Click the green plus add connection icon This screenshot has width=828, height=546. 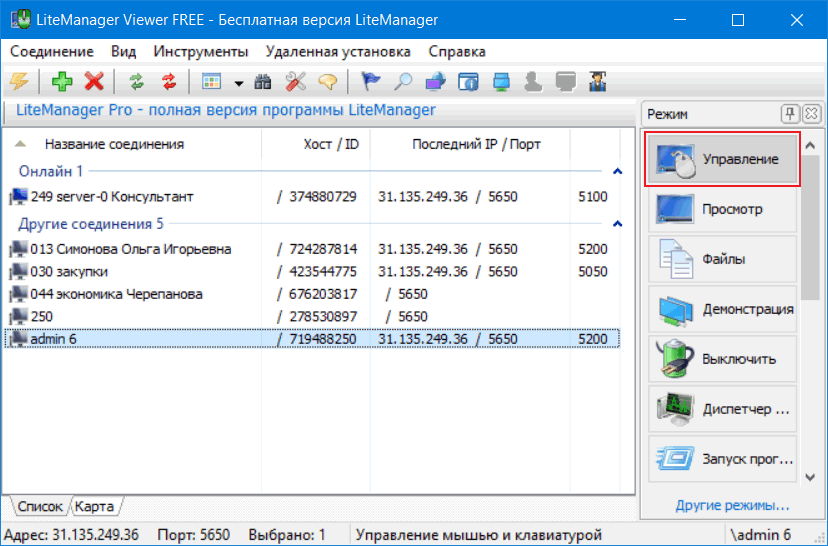tap(62, 82)
